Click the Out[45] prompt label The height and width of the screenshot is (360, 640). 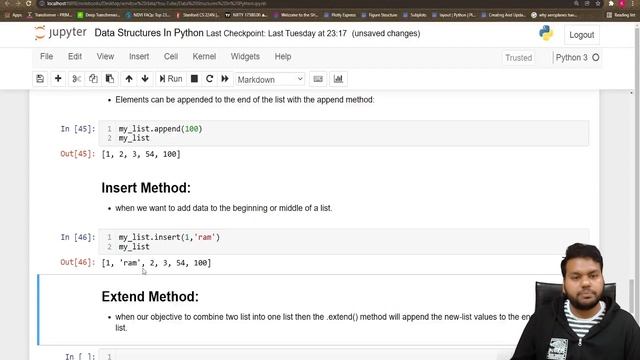tap(78, 154)
